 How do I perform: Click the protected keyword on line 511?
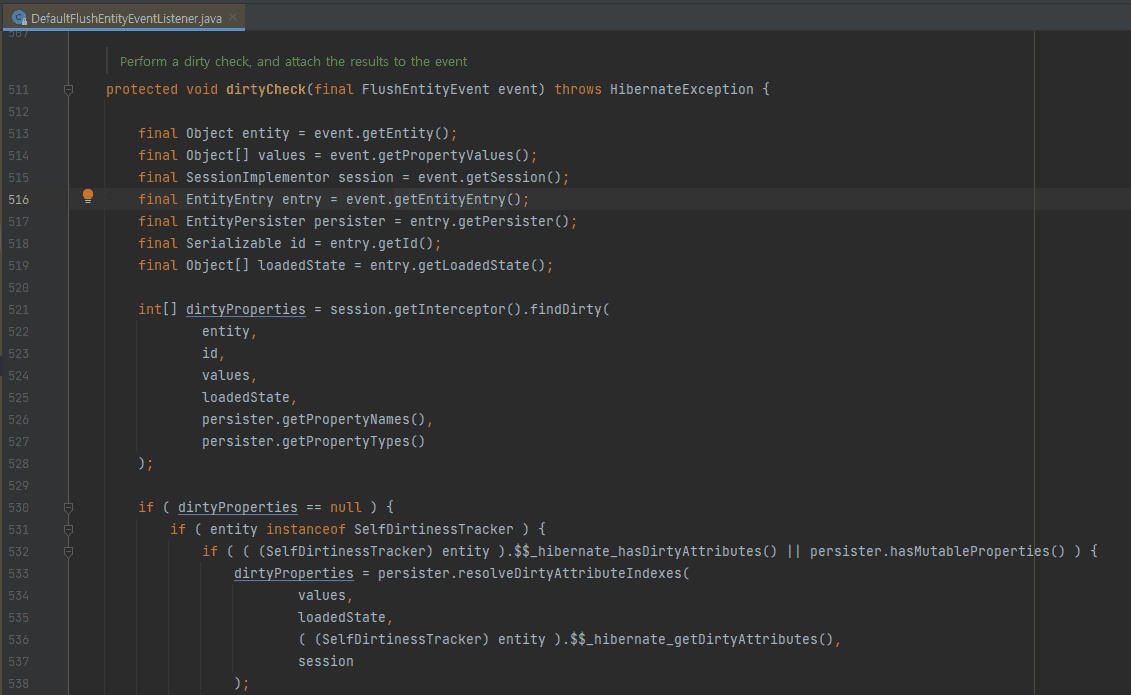click(141, 89)
